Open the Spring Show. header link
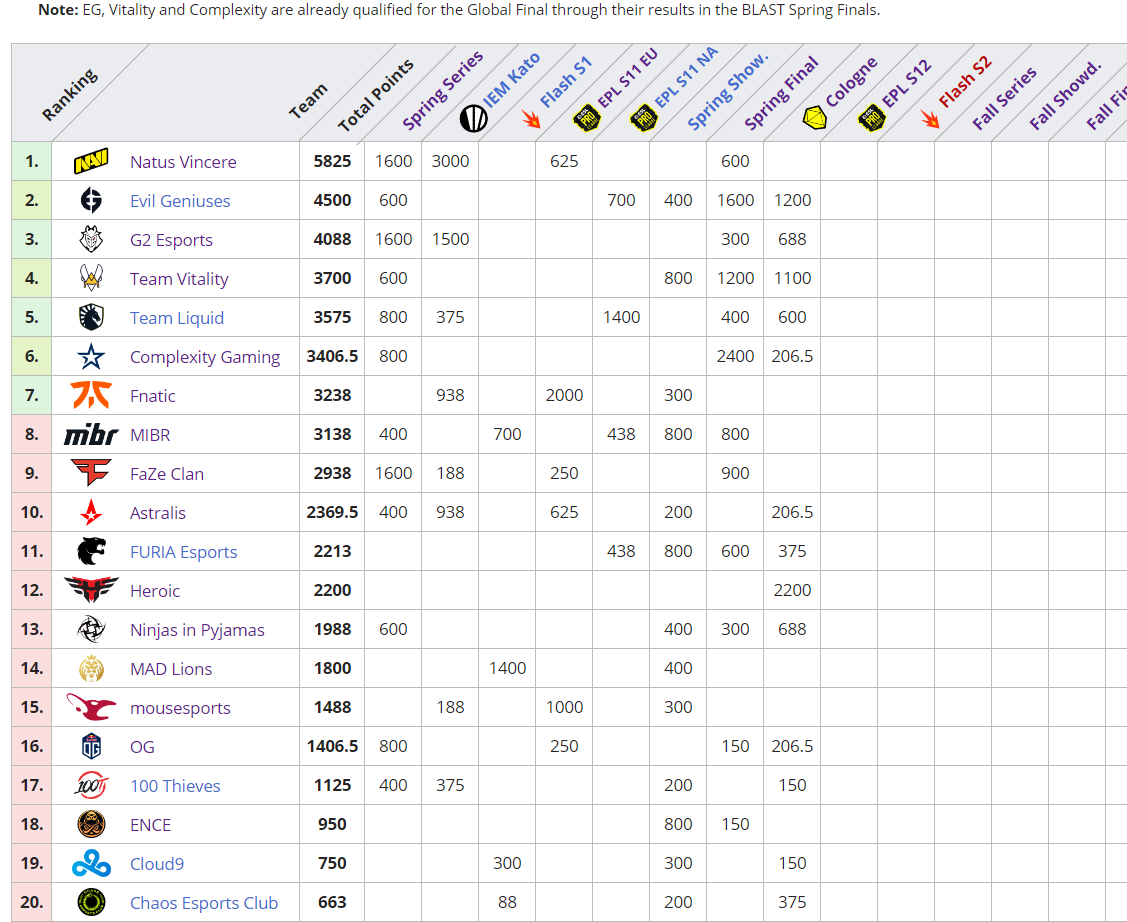This screenshot has height=922, width=1127. pos(727,91)
